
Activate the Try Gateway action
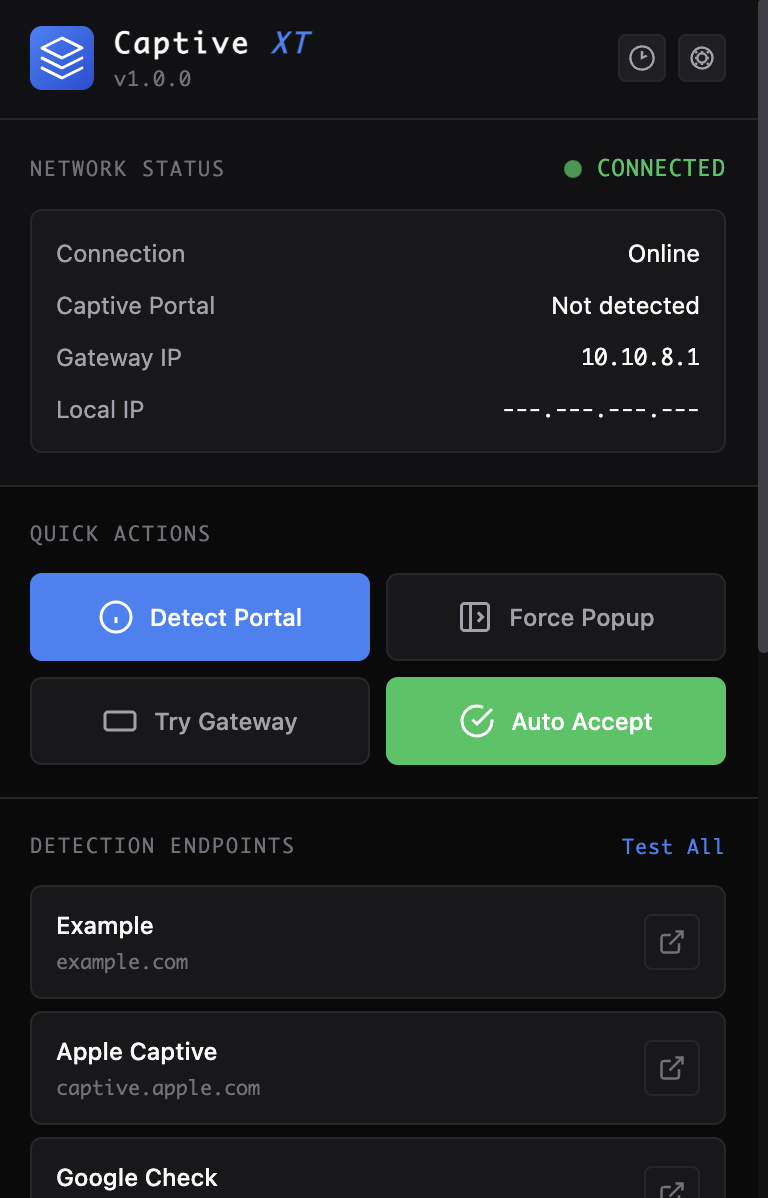point(200,721)
